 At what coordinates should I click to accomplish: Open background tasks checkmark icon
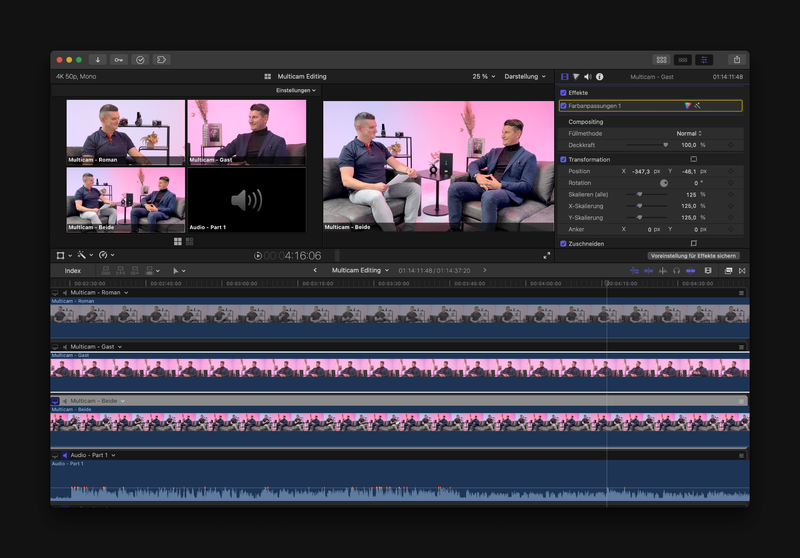point(140,60)
